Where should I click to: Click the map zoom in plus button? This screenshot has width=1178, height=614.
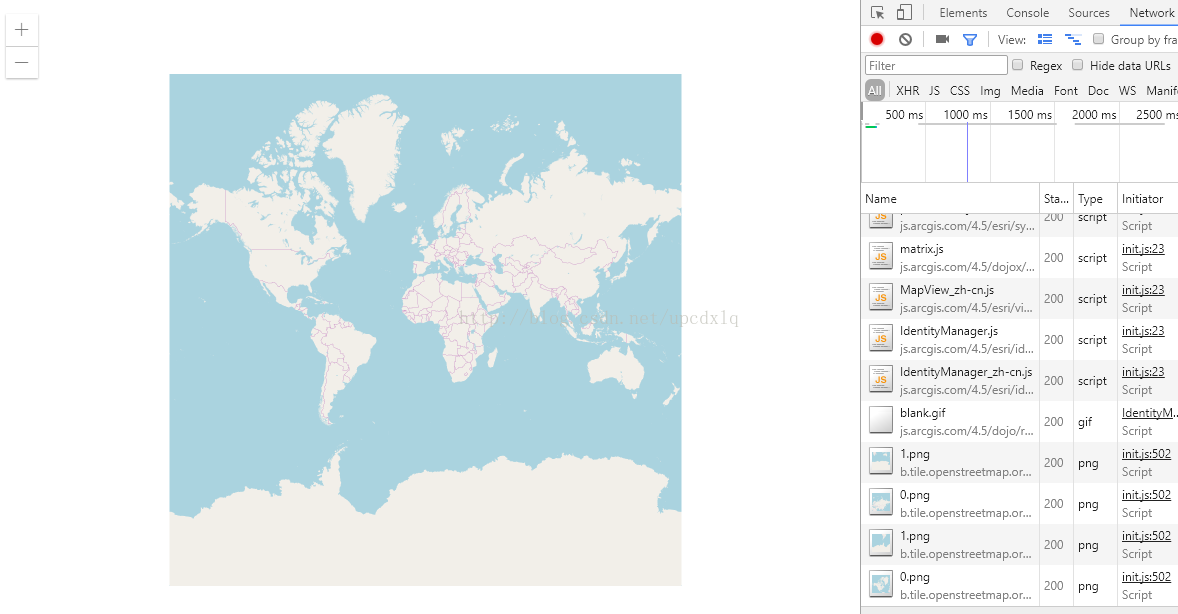point(22,30)
